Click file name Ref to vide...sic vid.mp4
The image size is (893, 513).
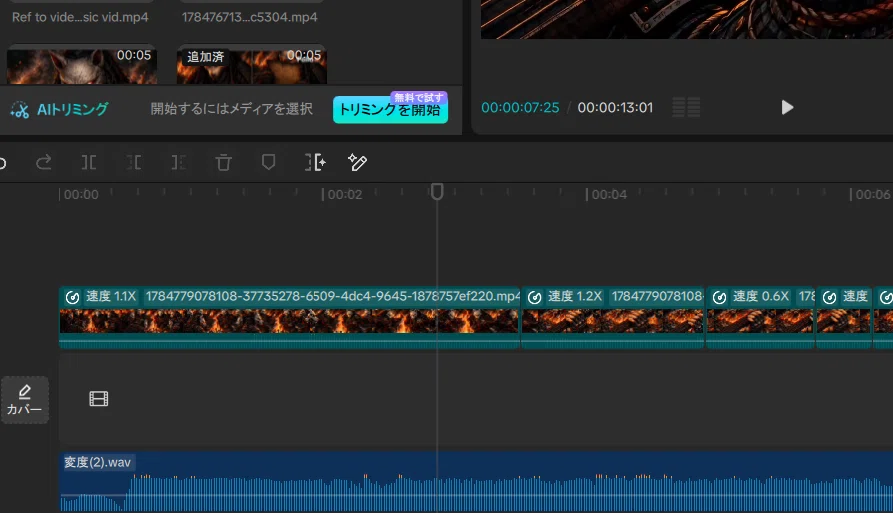coord(80,17)
